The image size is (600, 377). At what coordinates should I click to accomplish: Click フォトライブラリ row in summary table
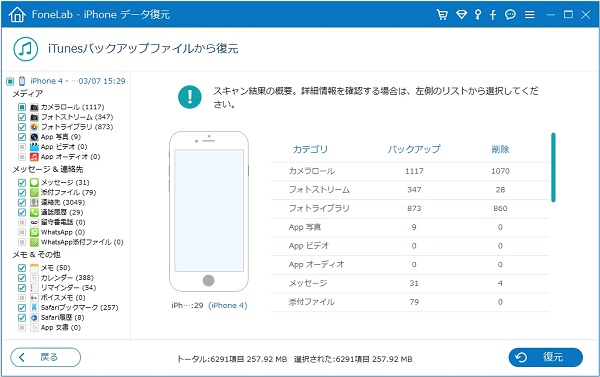(410, 209)
